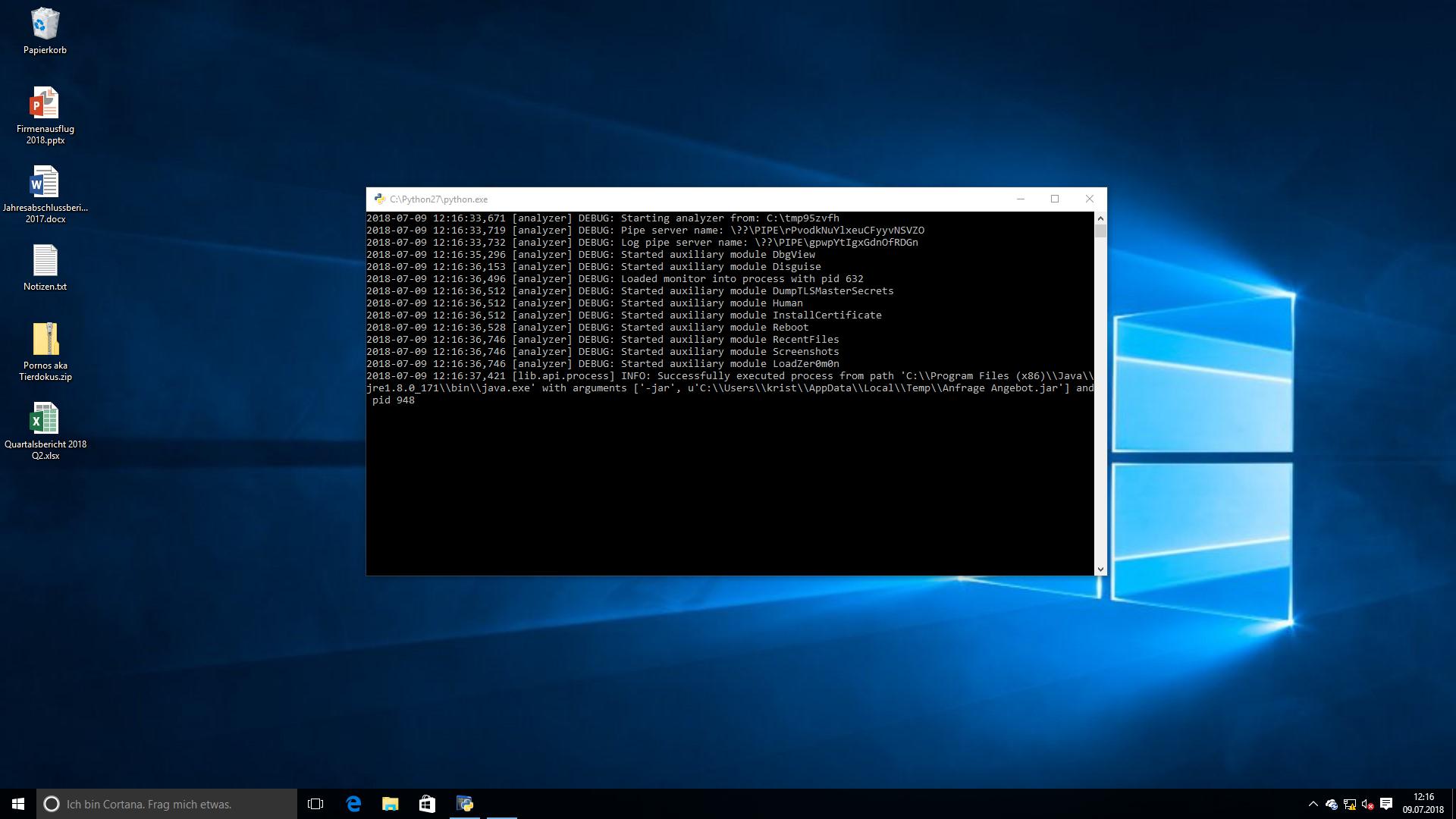Viewport: 1456px width, 819px height.
Task: Select the Notizen.txt text file icon
Action: point(45,268)
